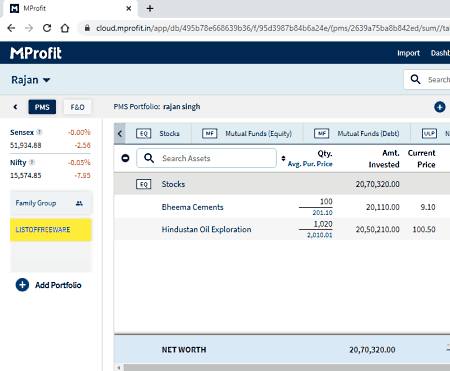
Task: Open the Family Group entry
Action: tap(51, 203)
